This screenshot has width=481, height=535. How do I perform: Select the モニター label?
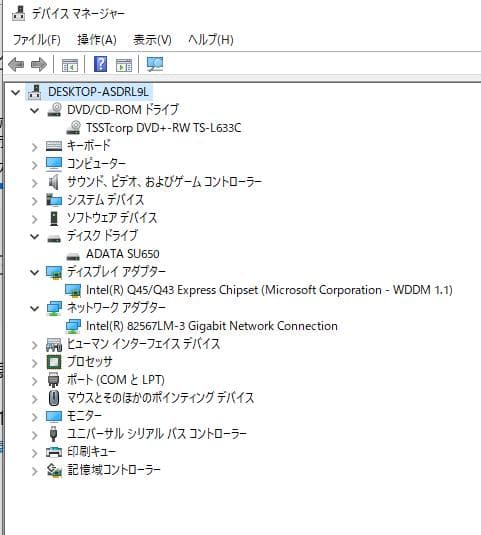[x=84, y=416]
